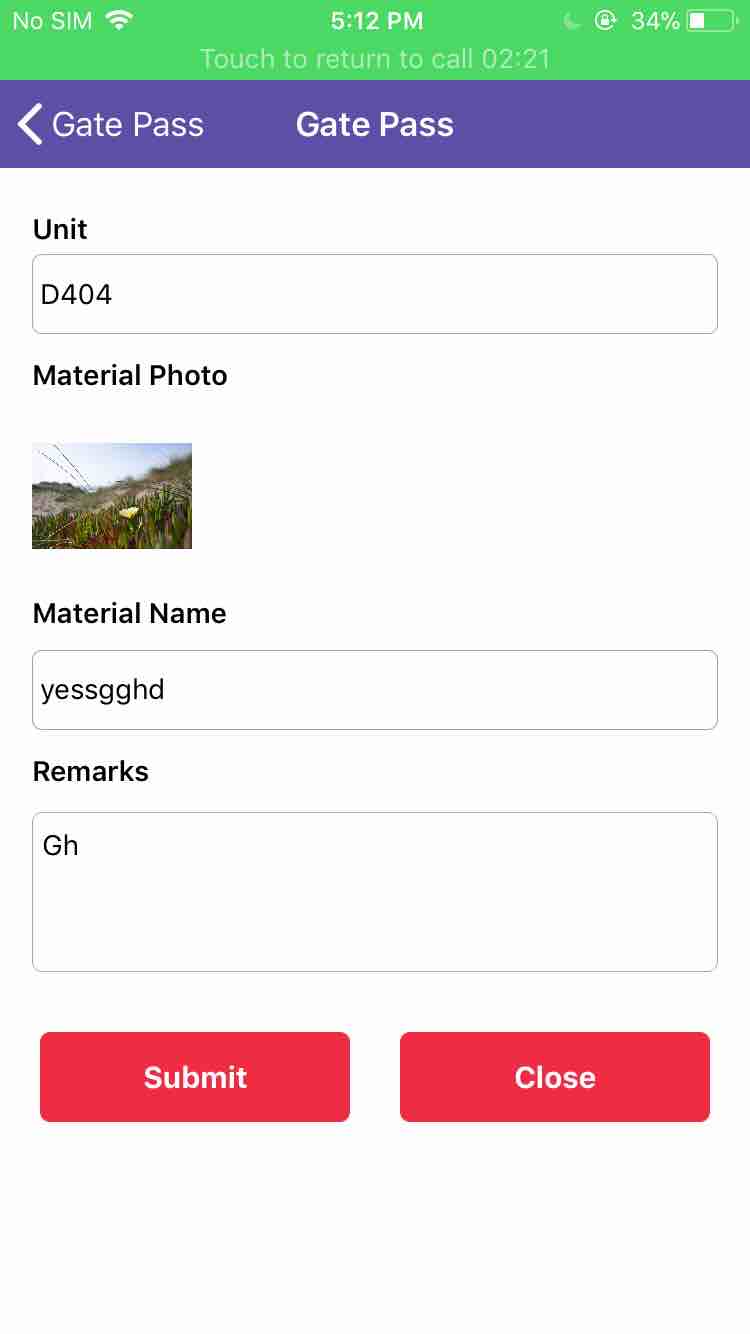Tap the Remarks label

click(x=91, y=772)
